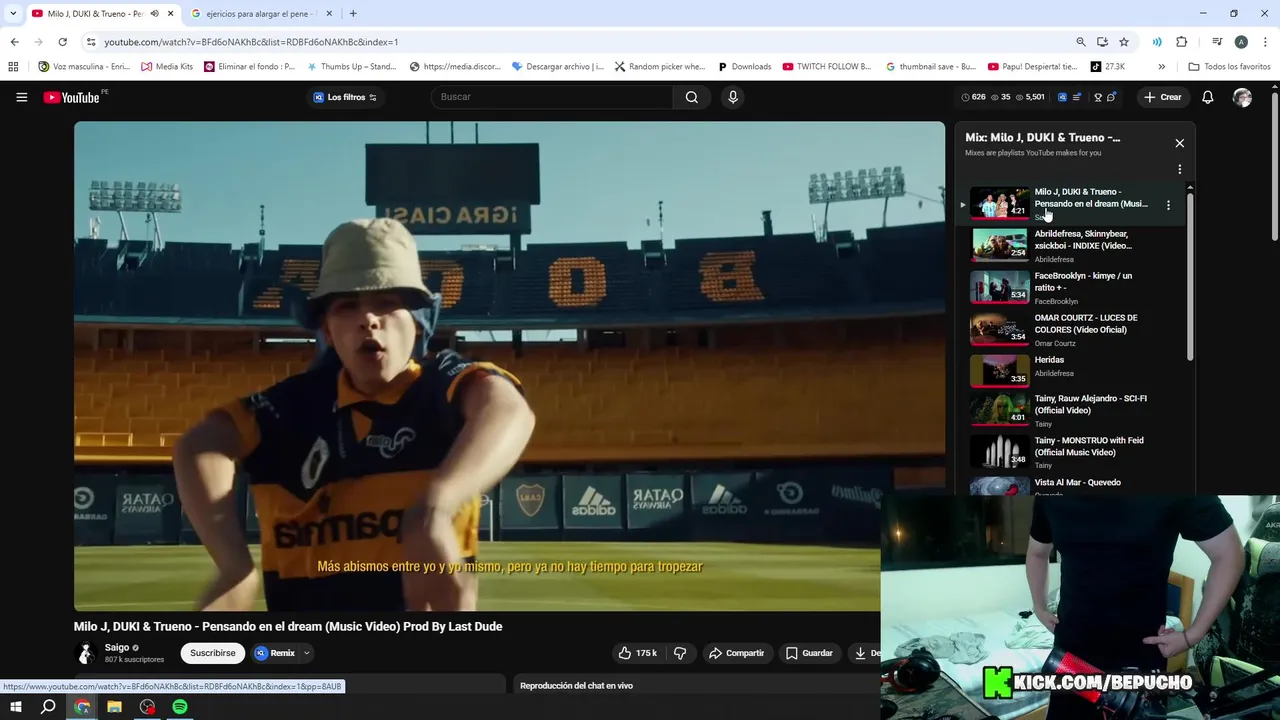1280x720 pixels.
Task: Open the Crear create button
Action: [x=1163, y=97]
